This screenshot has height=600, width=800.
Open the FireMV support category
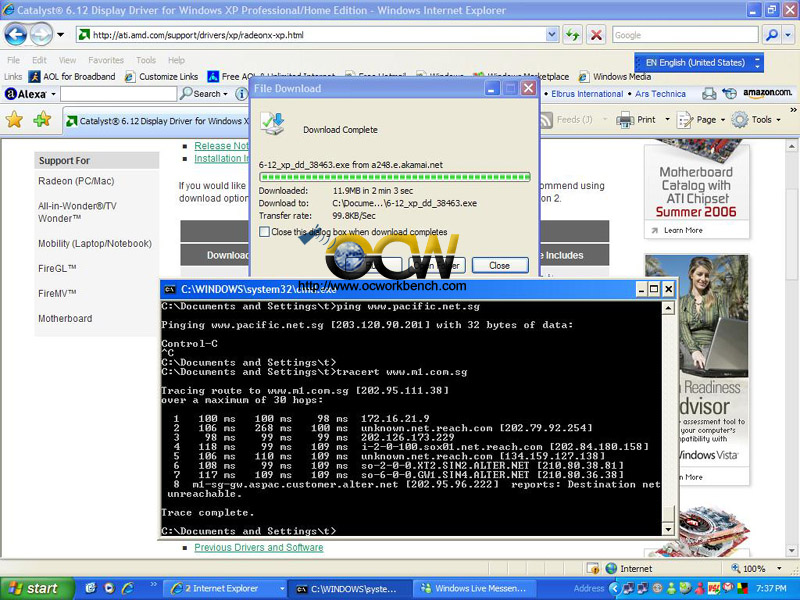(57, 293)
